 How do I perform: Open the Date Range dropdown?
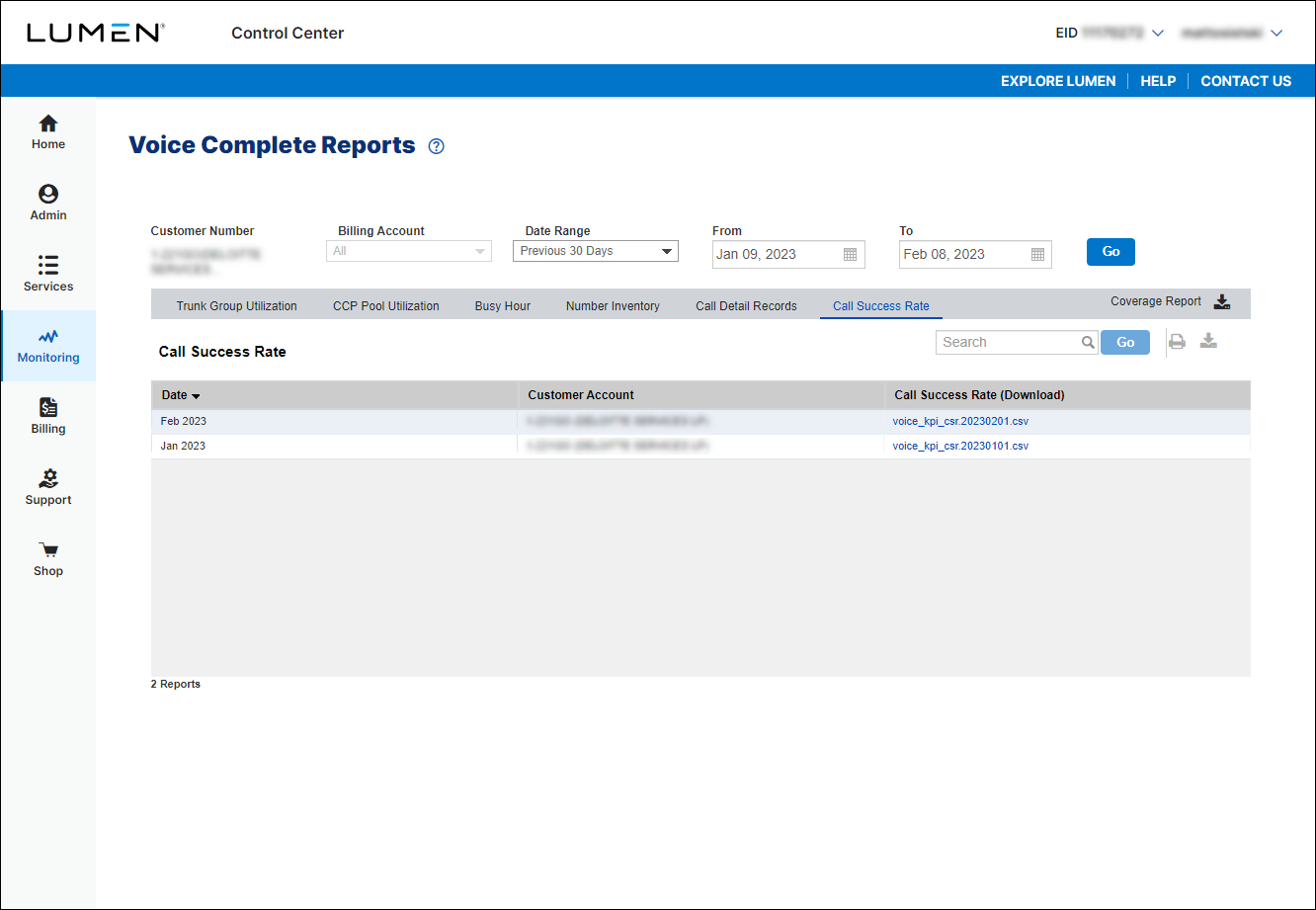tap(596, 251)
